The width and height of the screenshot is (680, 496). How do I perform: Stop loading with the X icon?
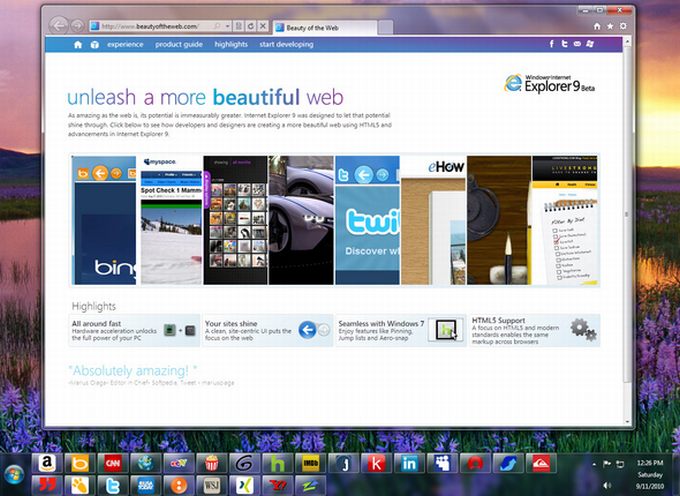[263, 26]
